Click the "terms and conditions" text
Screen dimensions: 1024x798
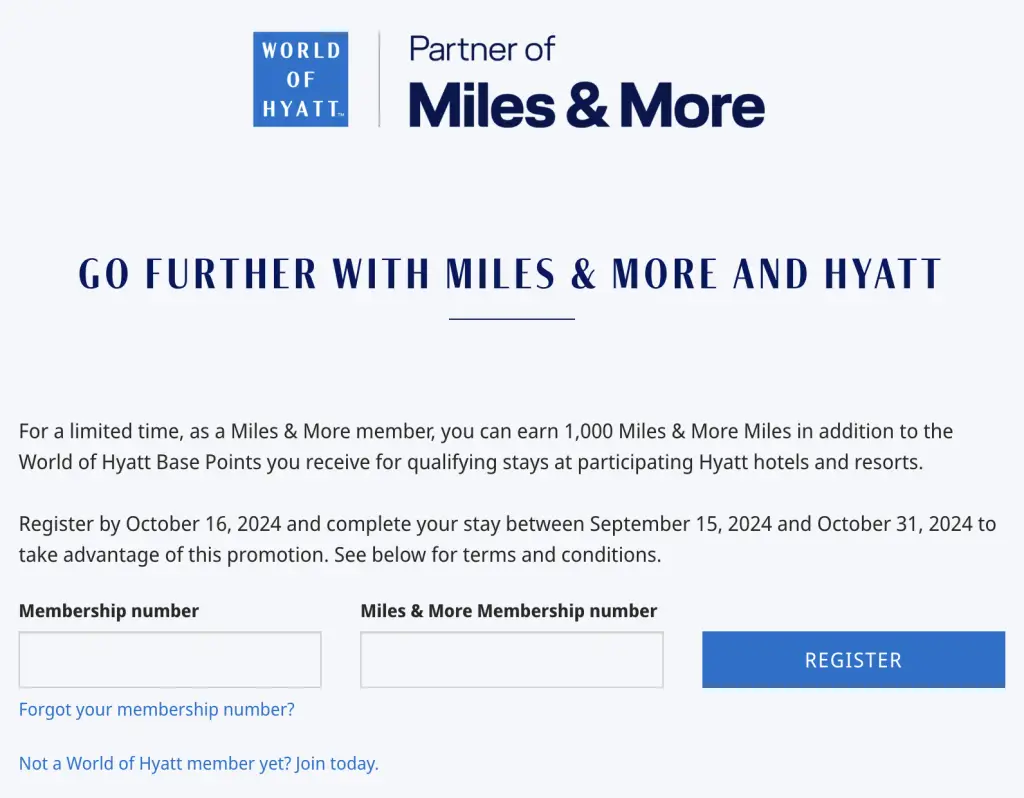click(579, 555)
